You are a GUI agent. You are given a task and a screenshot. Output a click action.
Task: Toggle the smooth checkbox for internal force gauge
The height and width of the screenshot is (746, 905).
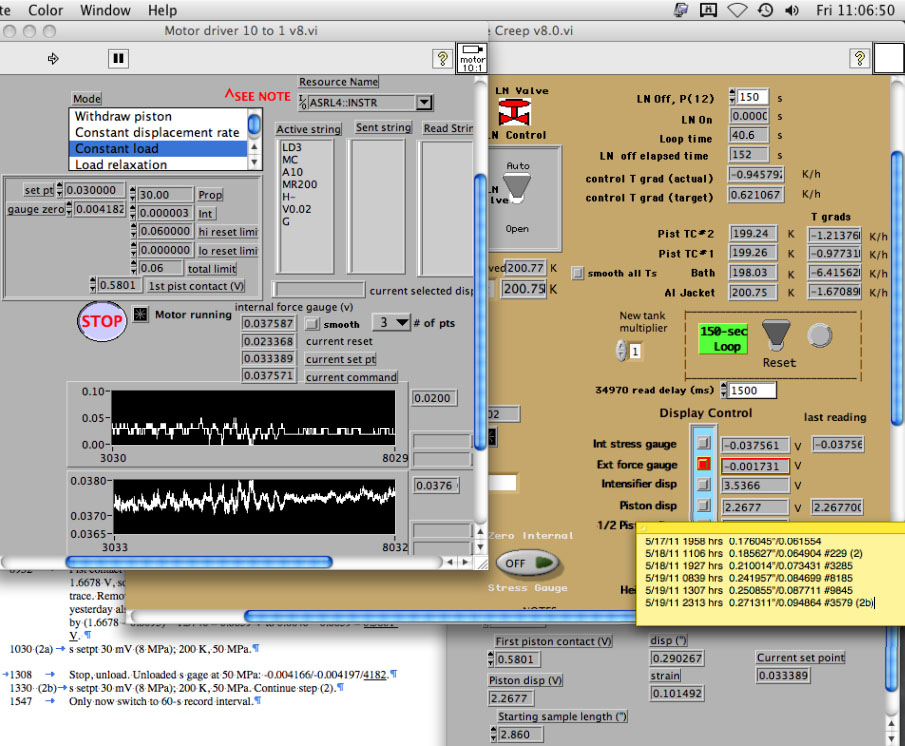(x=312, y=323)
